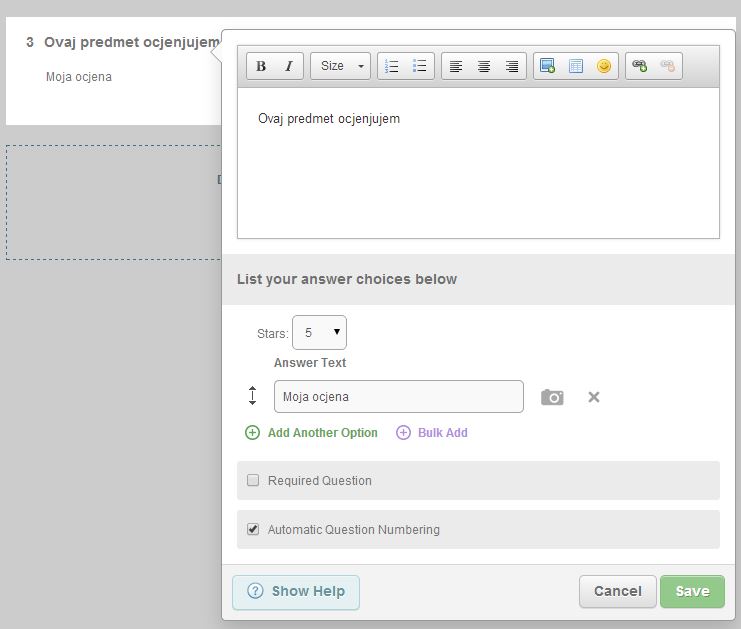
Task: Open the Stars count dropdown
Action: 319,332
